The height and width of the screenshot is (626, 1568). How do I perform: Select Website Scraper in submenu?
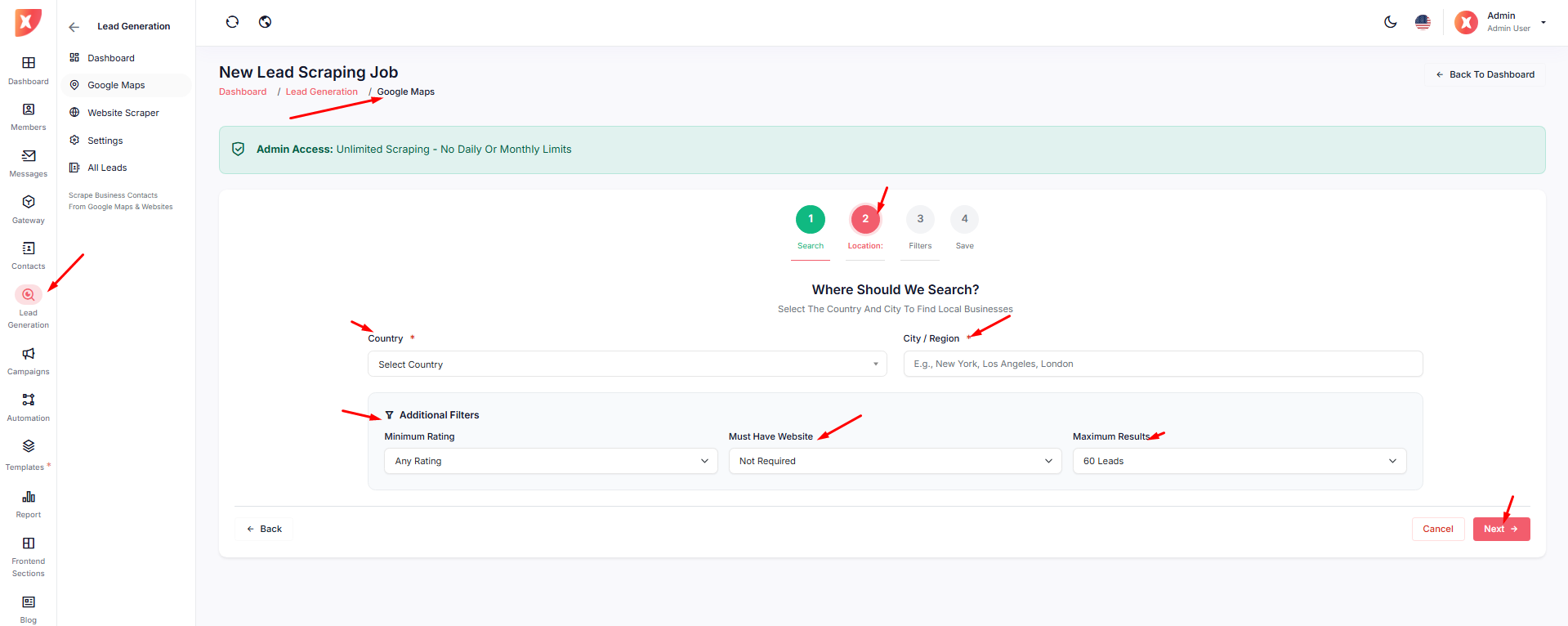[123, 113]
